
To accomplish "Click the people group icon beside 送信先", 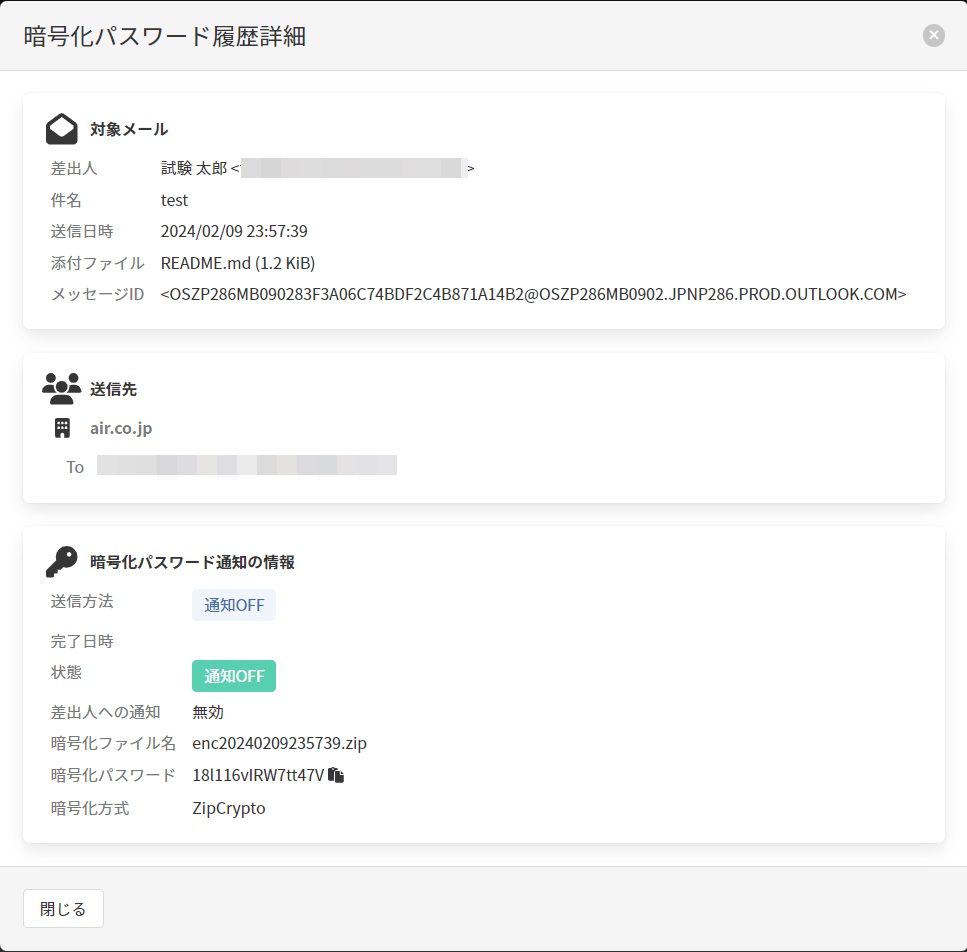I will [62, 388].
